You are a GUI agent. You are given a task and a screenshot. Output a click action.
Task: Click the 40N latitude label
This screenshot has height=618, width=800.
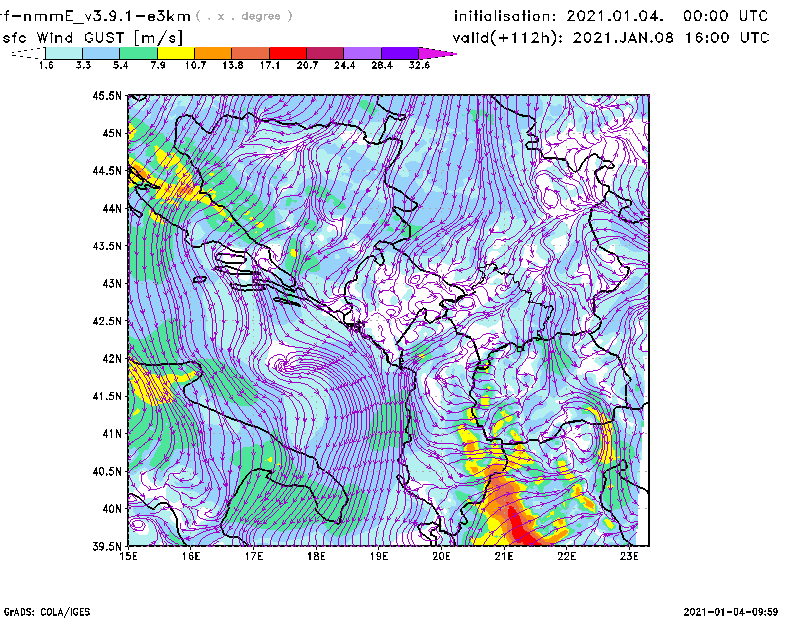pos(112,509)
